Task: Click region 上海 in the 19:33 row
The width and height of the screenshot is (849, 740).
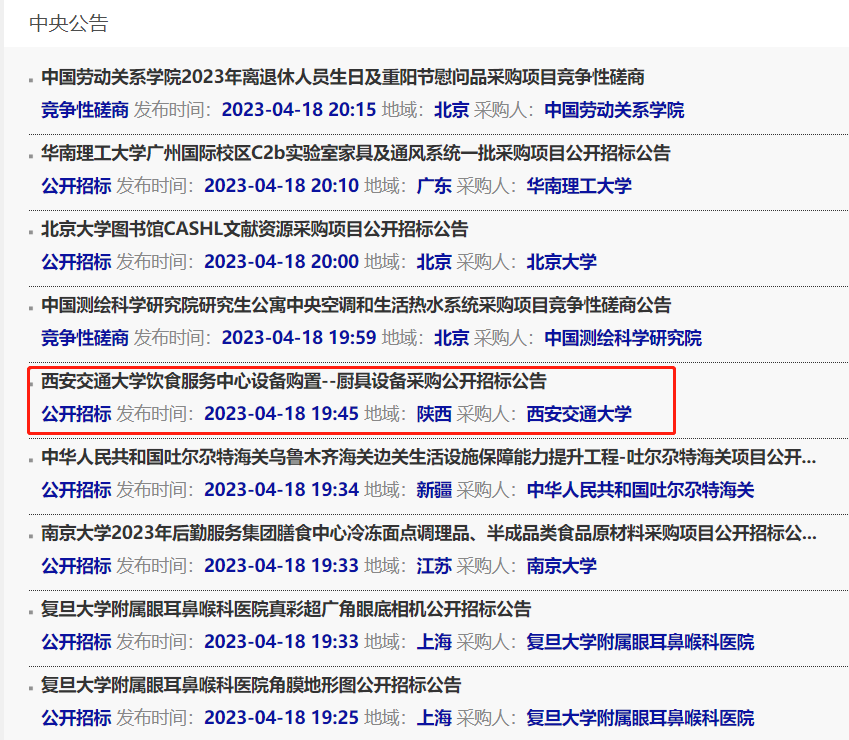Action: 434,642
